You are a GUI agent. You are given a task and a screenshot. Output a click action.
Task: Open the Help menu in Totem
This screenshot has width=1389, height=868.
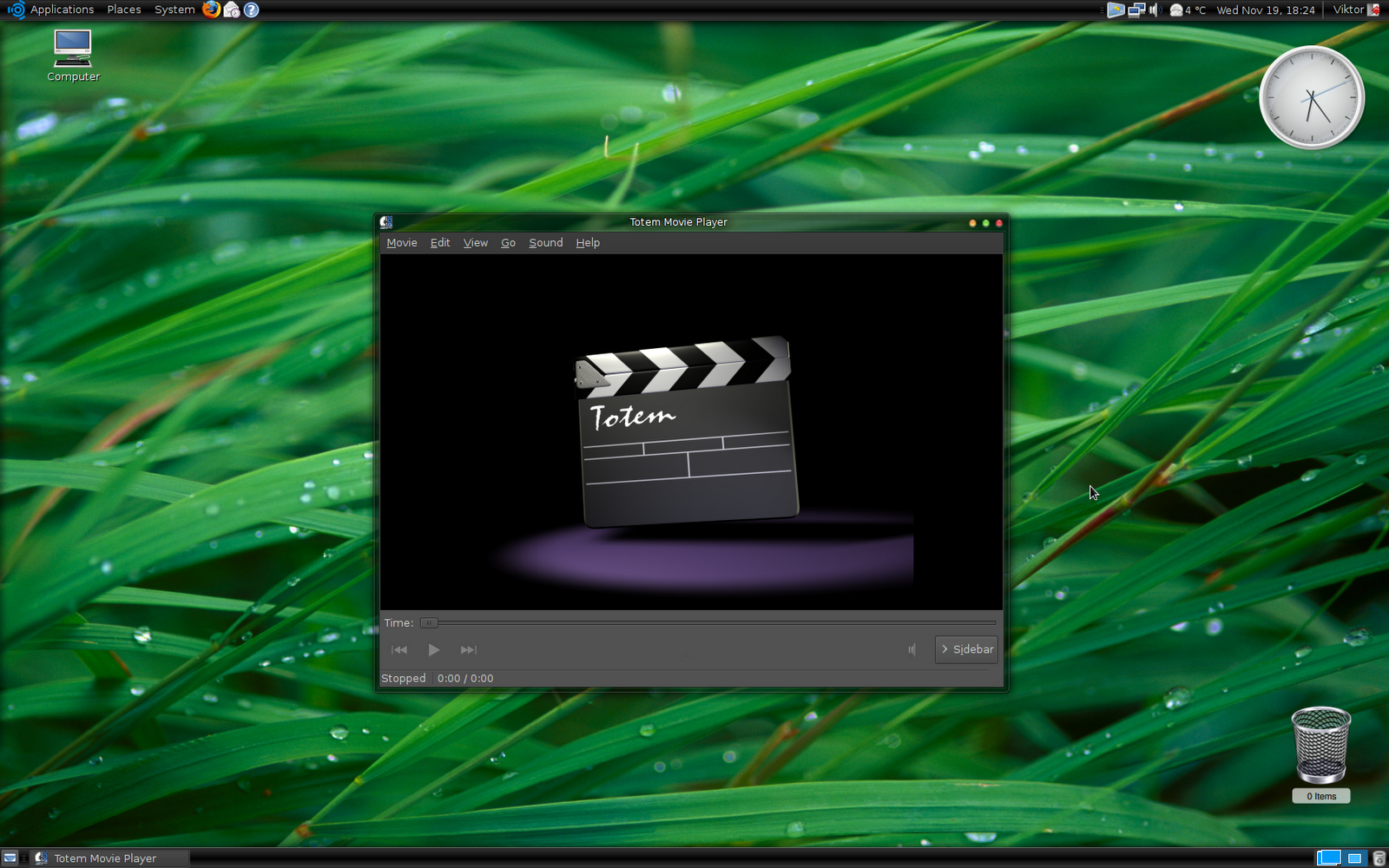coord(588,243)
